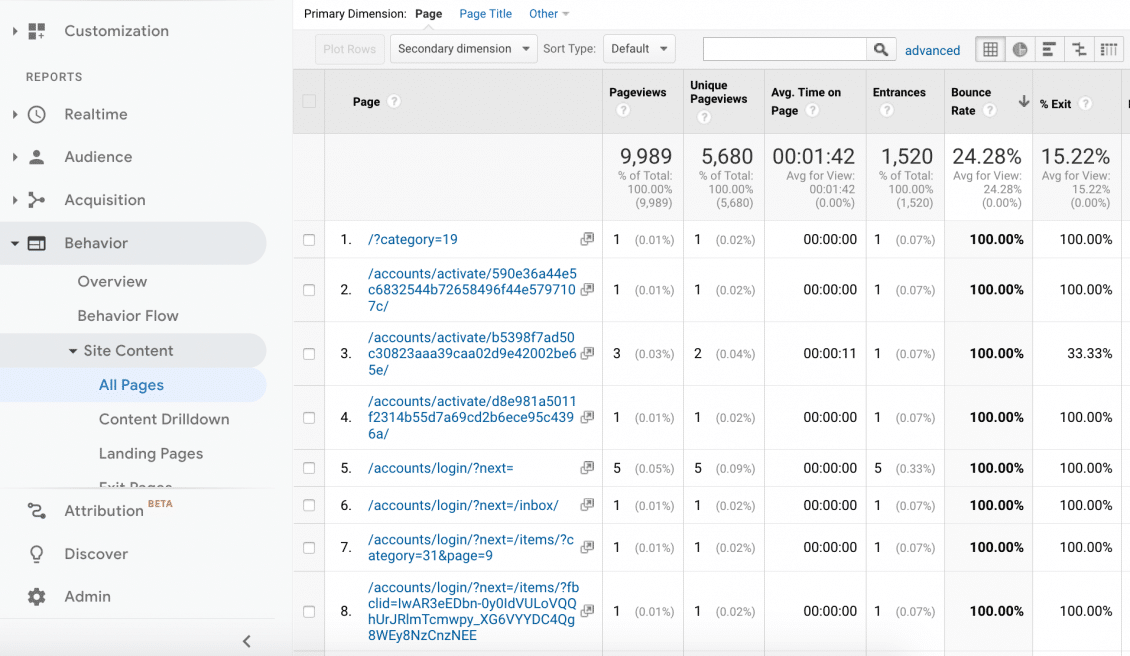The height and width of the screenshot is (656, 1130).
Task: Check the box for row 8 fbclid link
Action: click(x=309, y=612)
